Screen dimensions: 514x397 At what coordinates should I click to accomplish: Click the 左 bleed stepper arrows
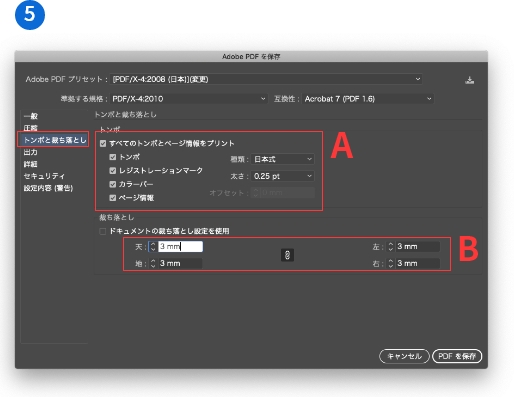click(391, 247)
